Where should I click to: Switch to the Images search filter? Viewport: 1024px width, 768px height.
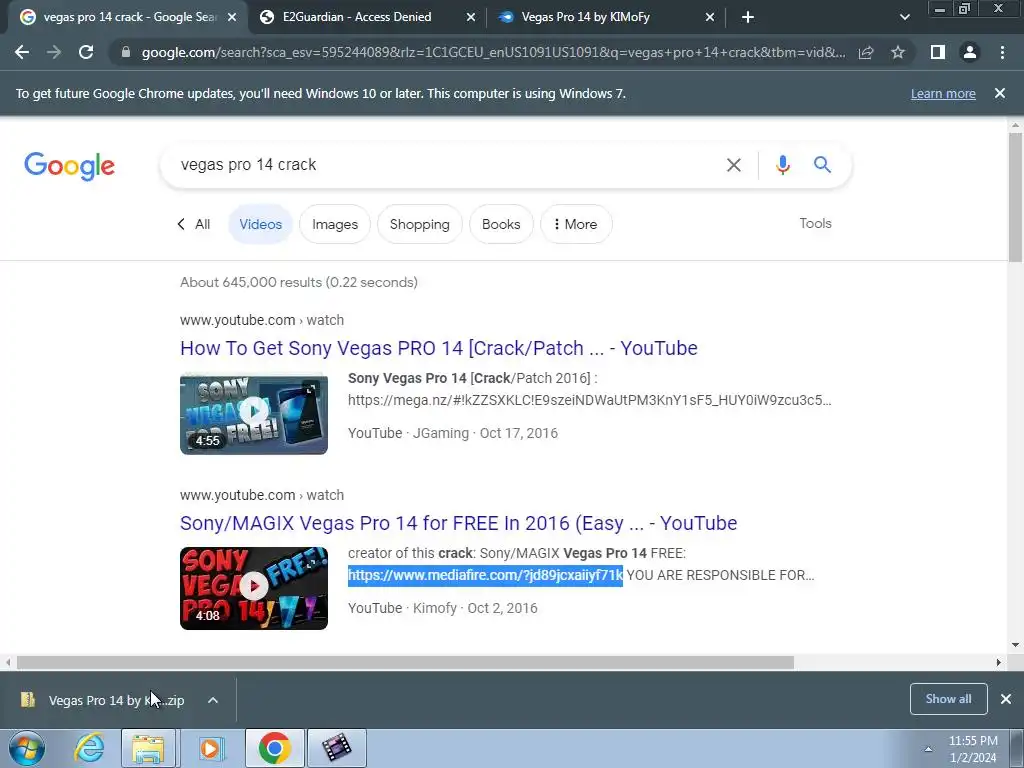coord(334,224)
